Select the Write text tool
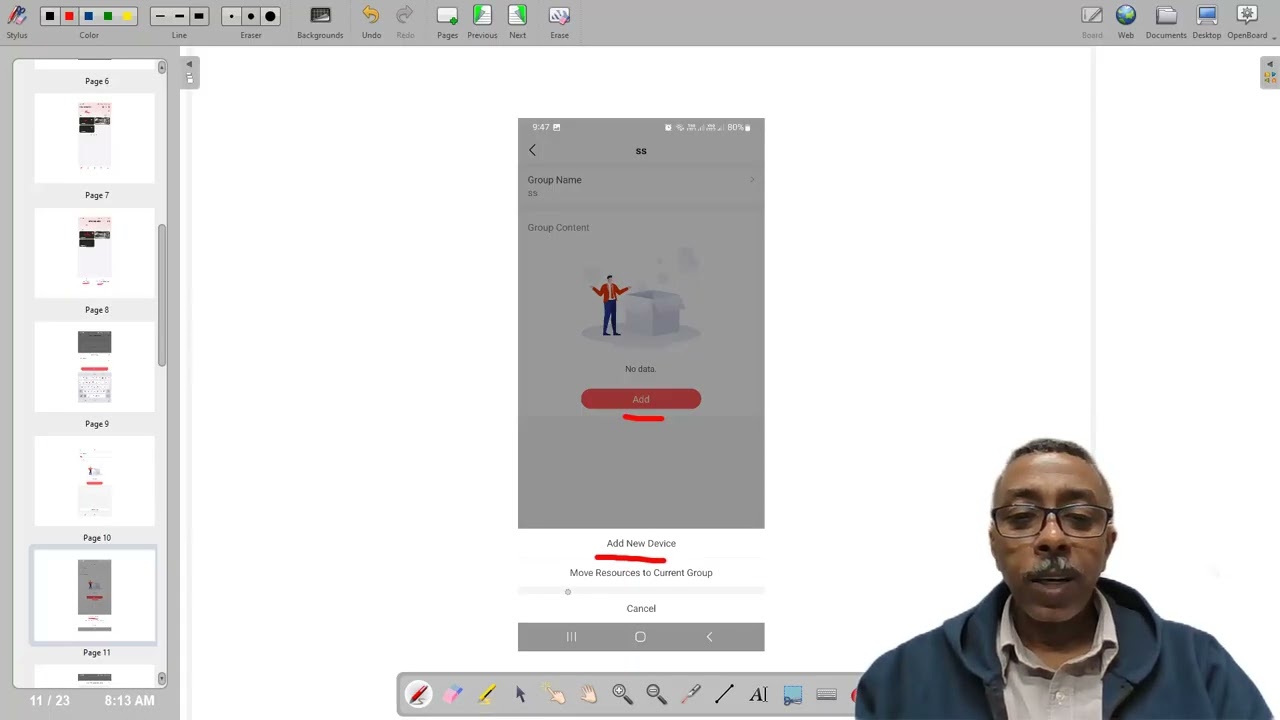This screenshot has height=720, width=1280. click(x=758, y=694)
